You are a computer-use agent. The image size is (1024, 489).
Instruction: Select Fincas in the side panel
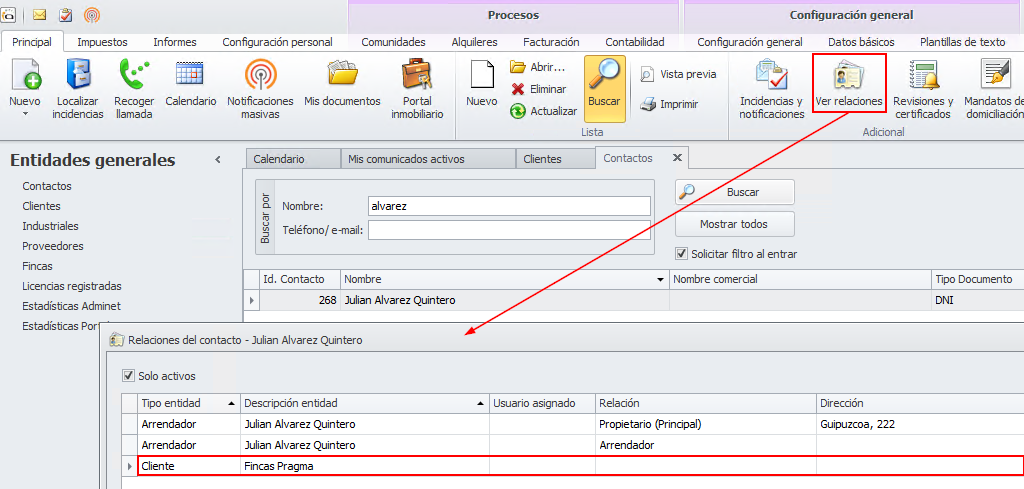click(x=37, y=266)
